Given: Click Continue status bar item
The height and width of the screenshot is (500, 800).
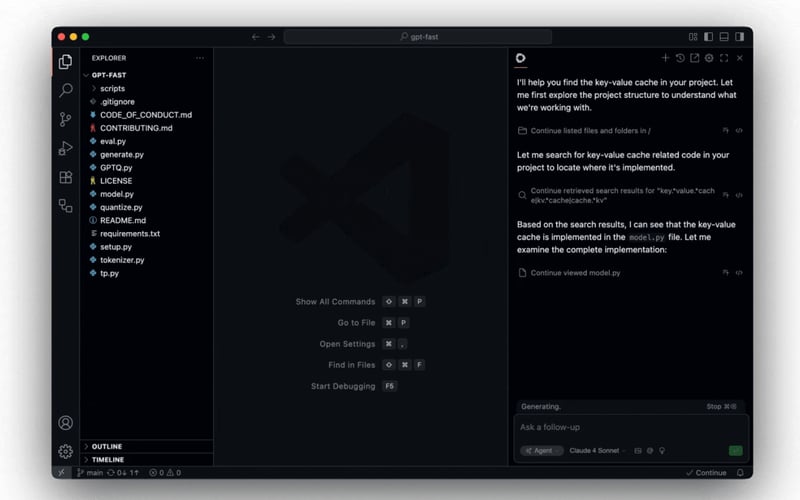Looking at the screenshot, I should pos(706,473).
